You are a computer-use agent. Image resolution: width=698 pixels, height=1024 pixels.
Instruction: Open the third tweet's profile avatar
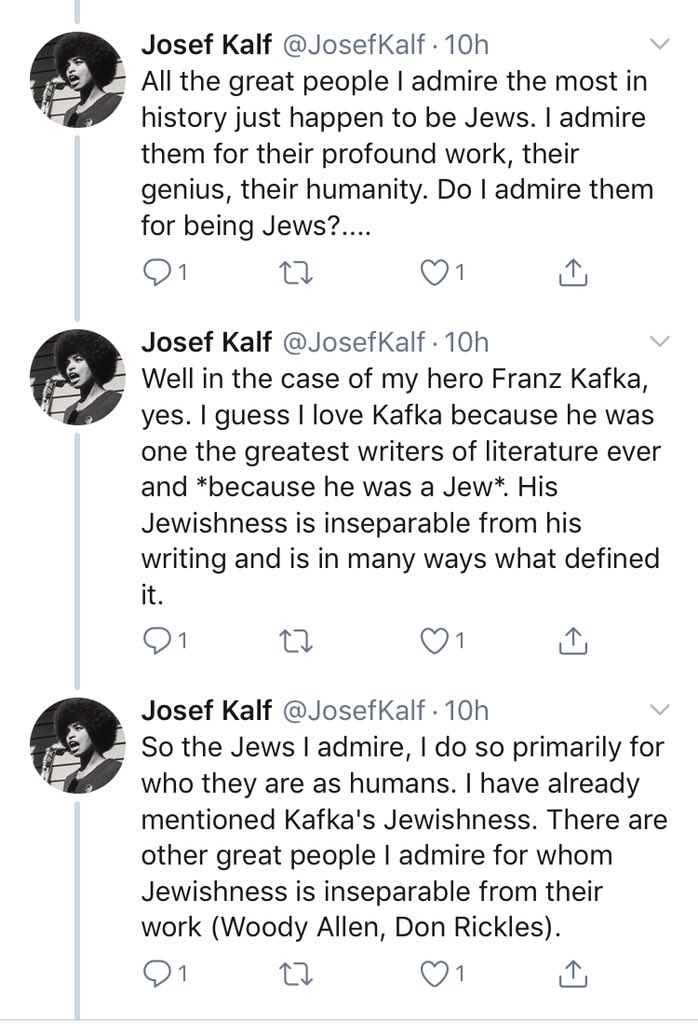[77, 746]
